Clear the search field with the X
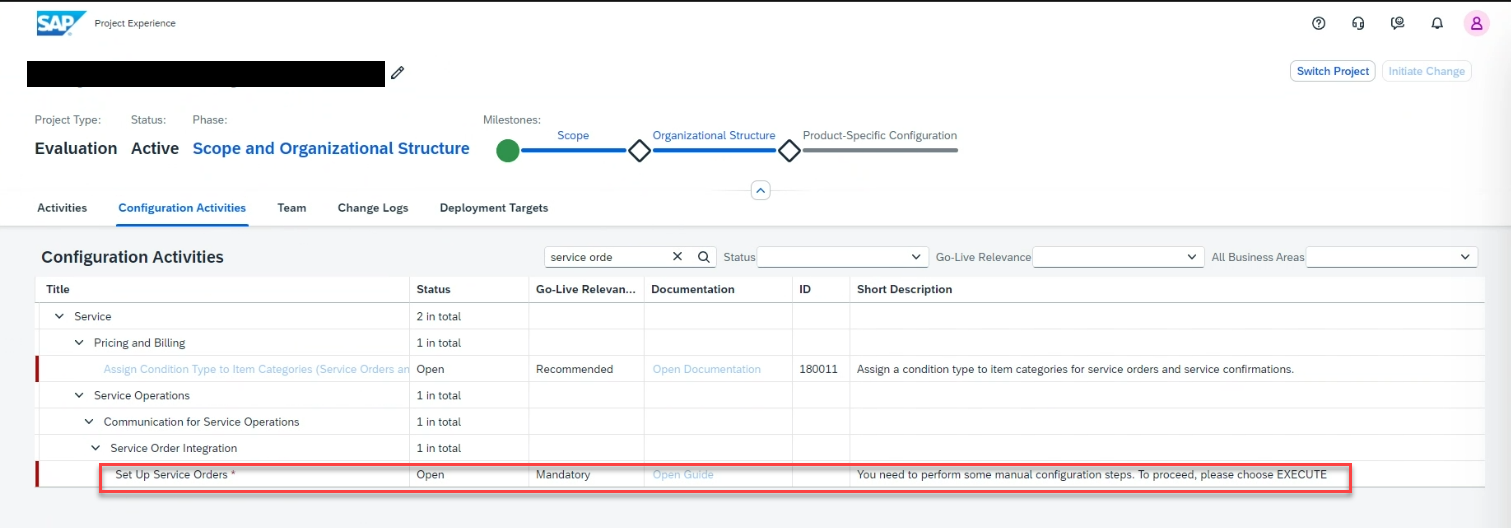The height and width of the screenshot is (528, 1511). pyautogui.click(x=677, y=257)
